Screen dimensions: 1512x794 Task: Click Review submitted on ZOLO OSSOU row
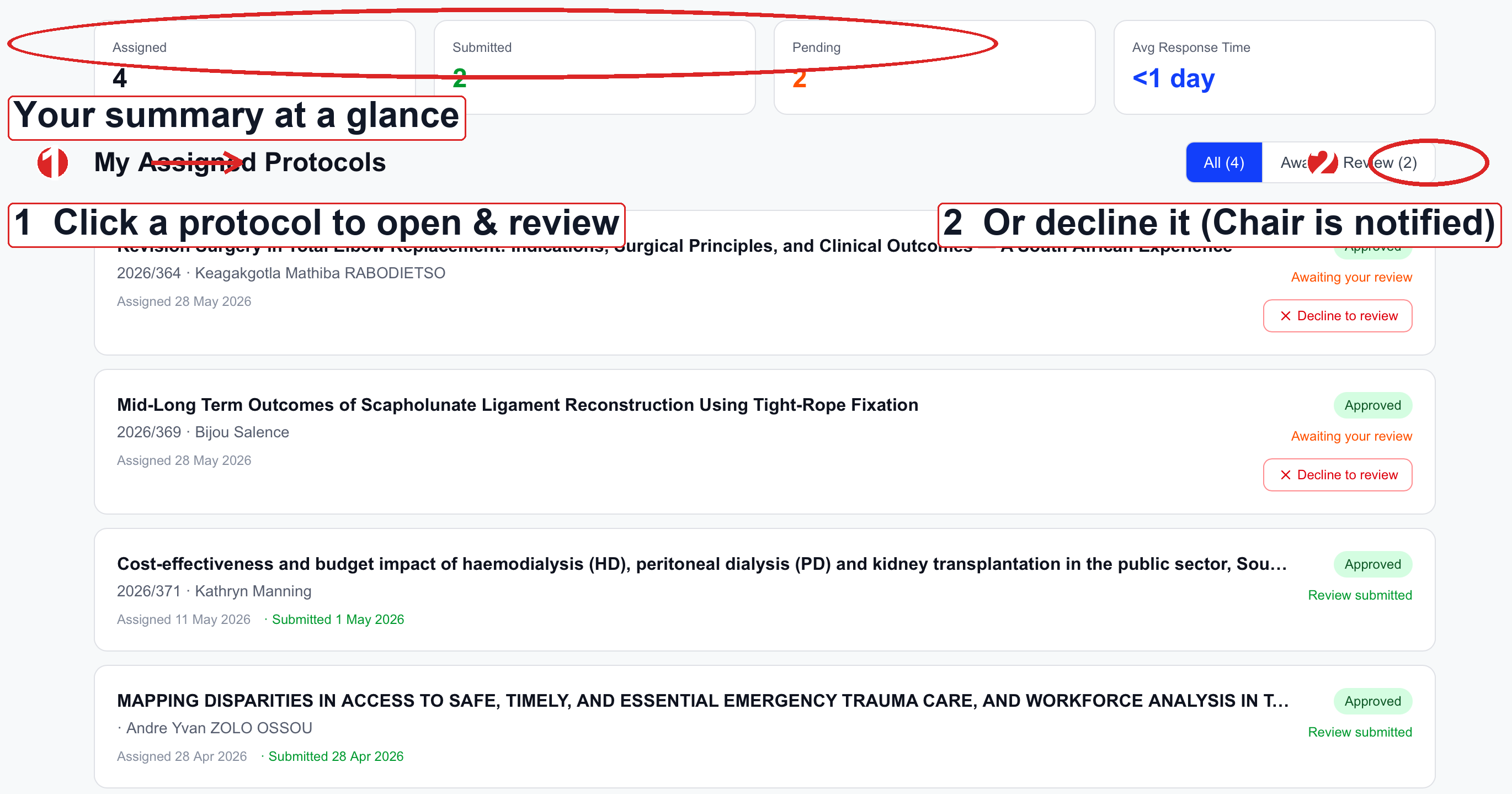(1359, 732)
